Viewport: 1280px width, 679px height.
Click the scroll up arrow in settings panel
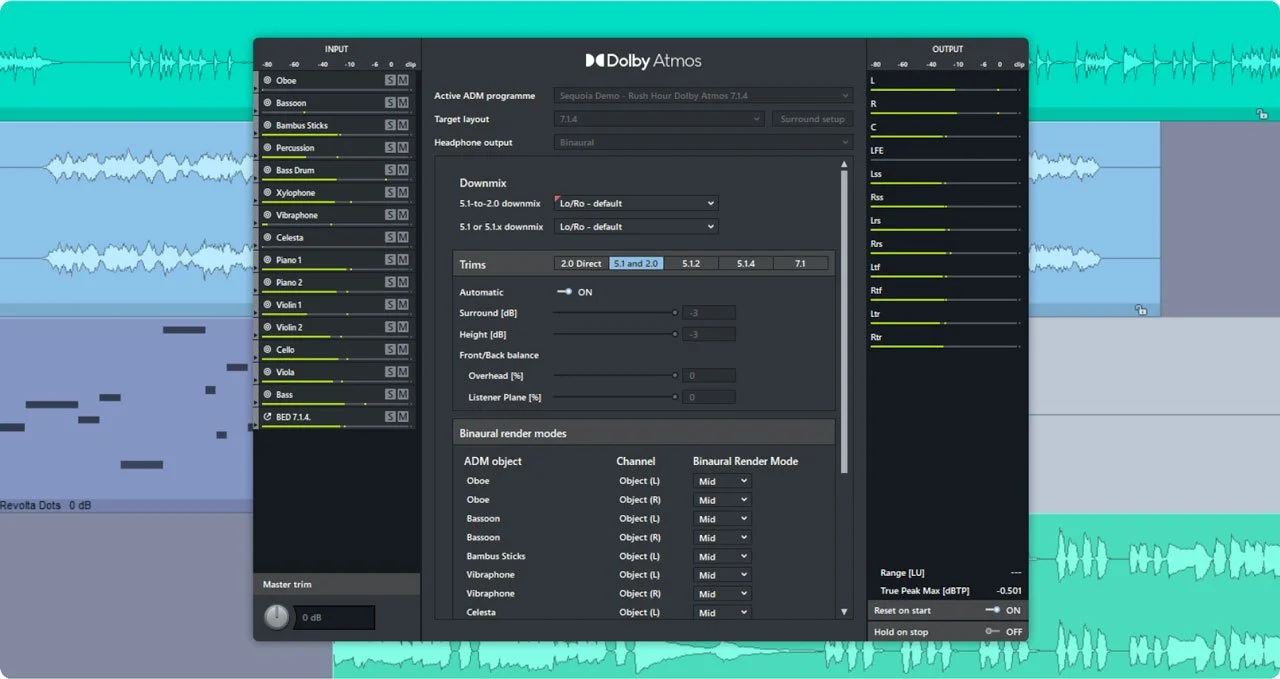pyautogui.click(x=844, y=164)
